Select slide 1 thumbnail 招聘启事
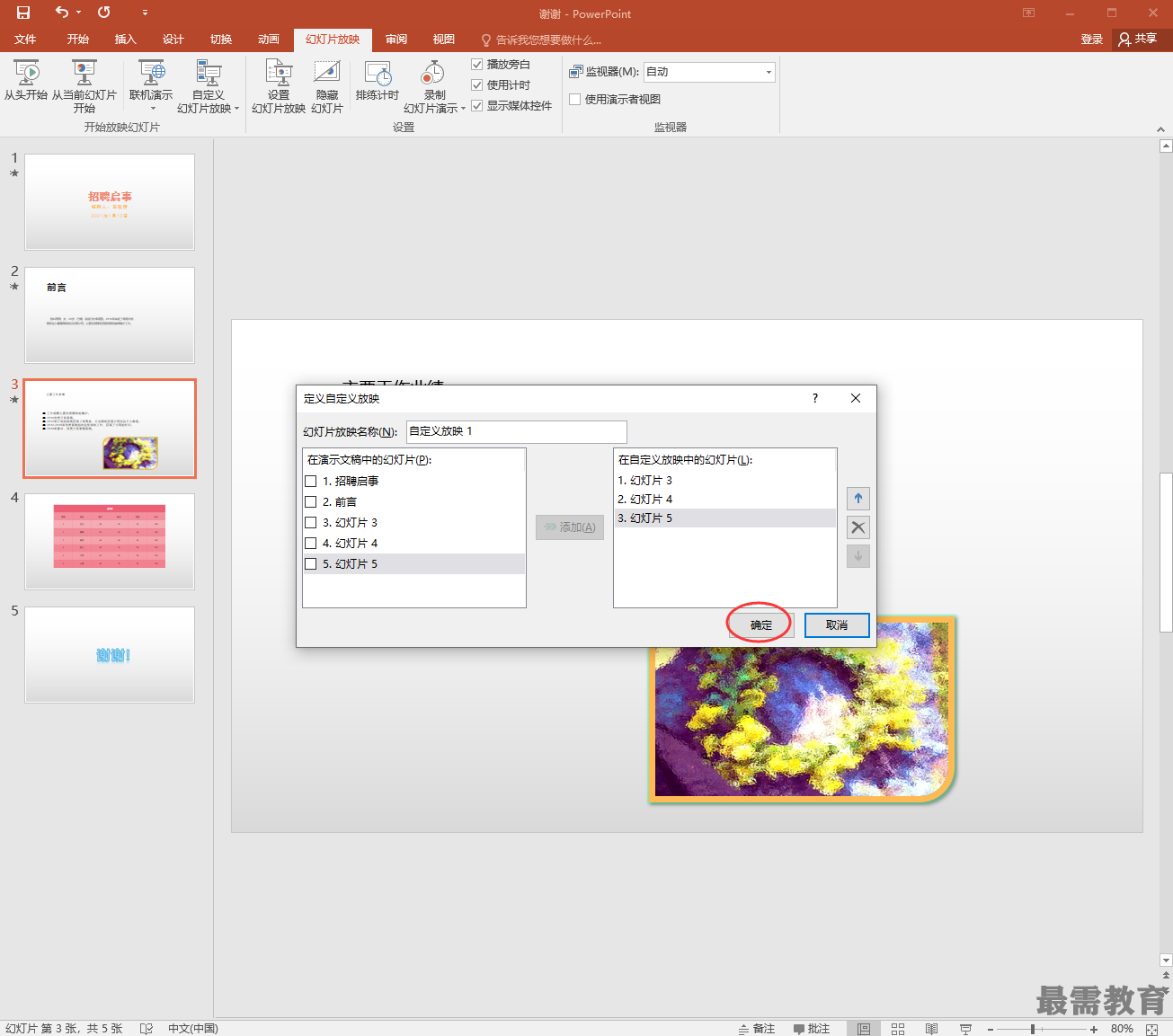The width and height of the screenshot is (1173, 1036). (x=110, y=202)
